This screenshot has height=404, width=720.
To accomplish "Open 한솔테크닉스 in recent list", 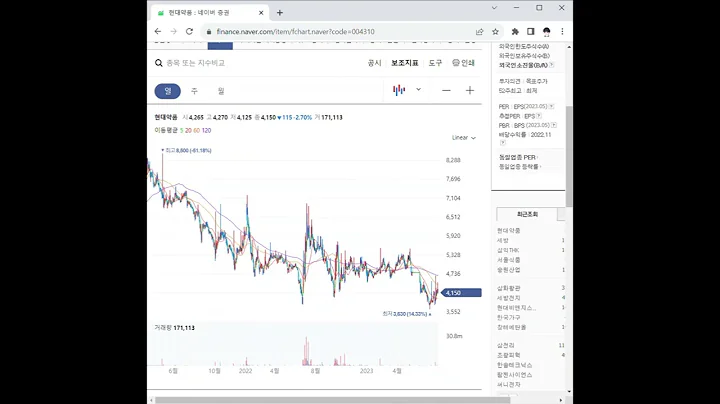I will coord(515,365).
